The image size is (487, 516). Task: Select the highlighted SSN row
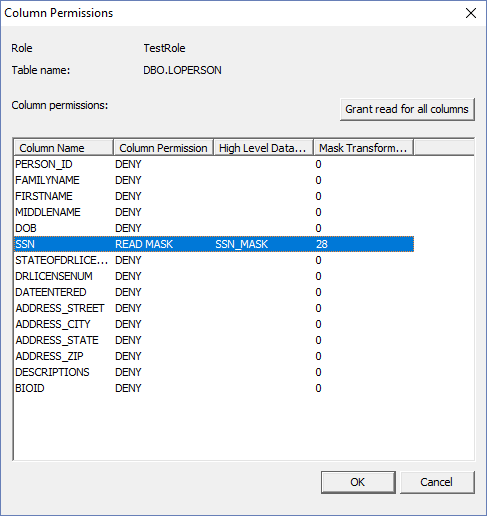coord(214,244)
